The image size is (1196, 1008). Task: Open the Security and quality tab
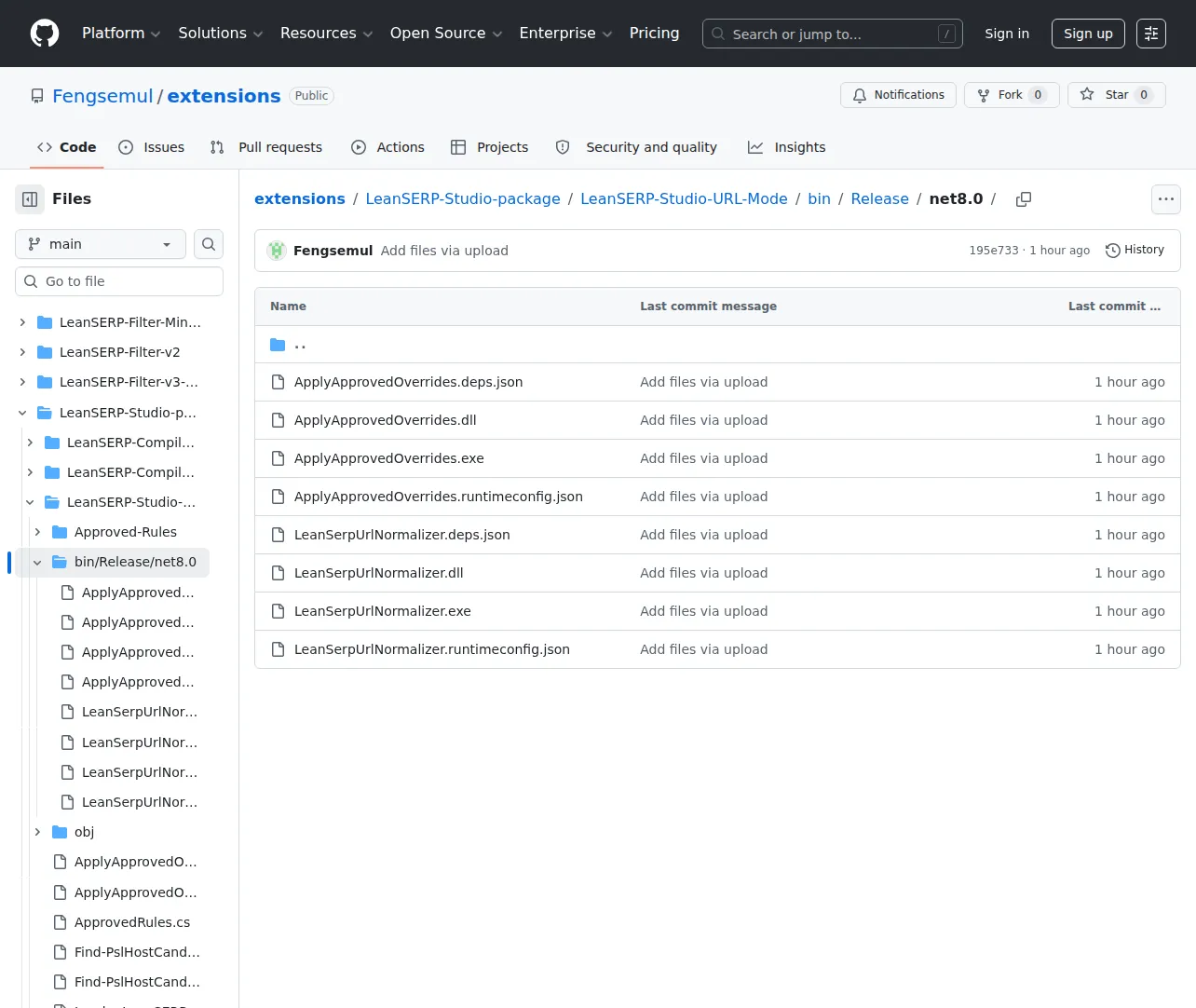pos(636,147)
